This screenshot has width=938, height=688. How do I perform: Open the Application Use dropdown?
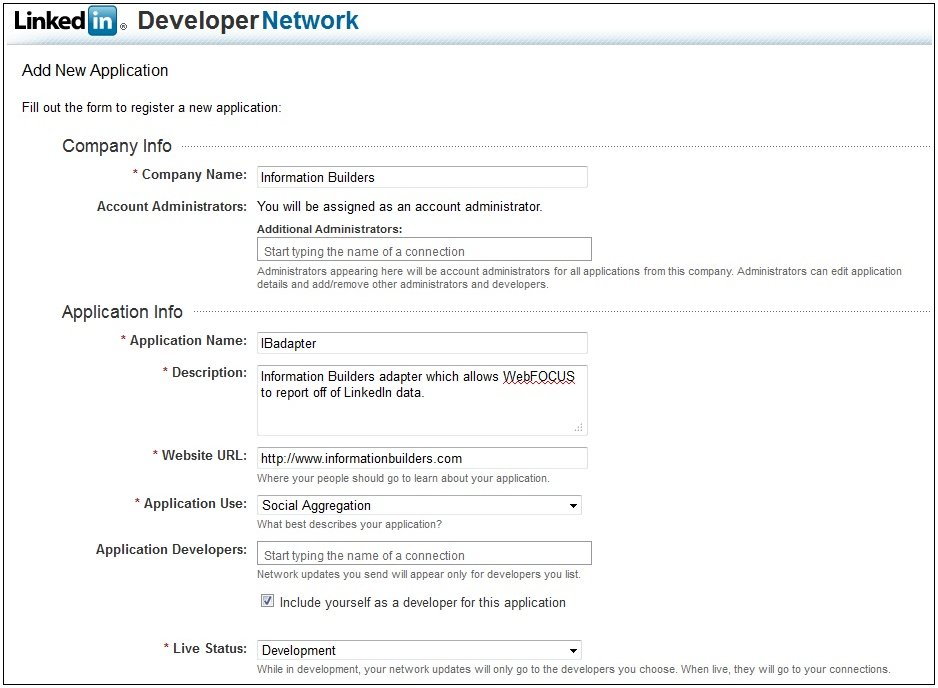pyautogui.click(x=419, y=505)
